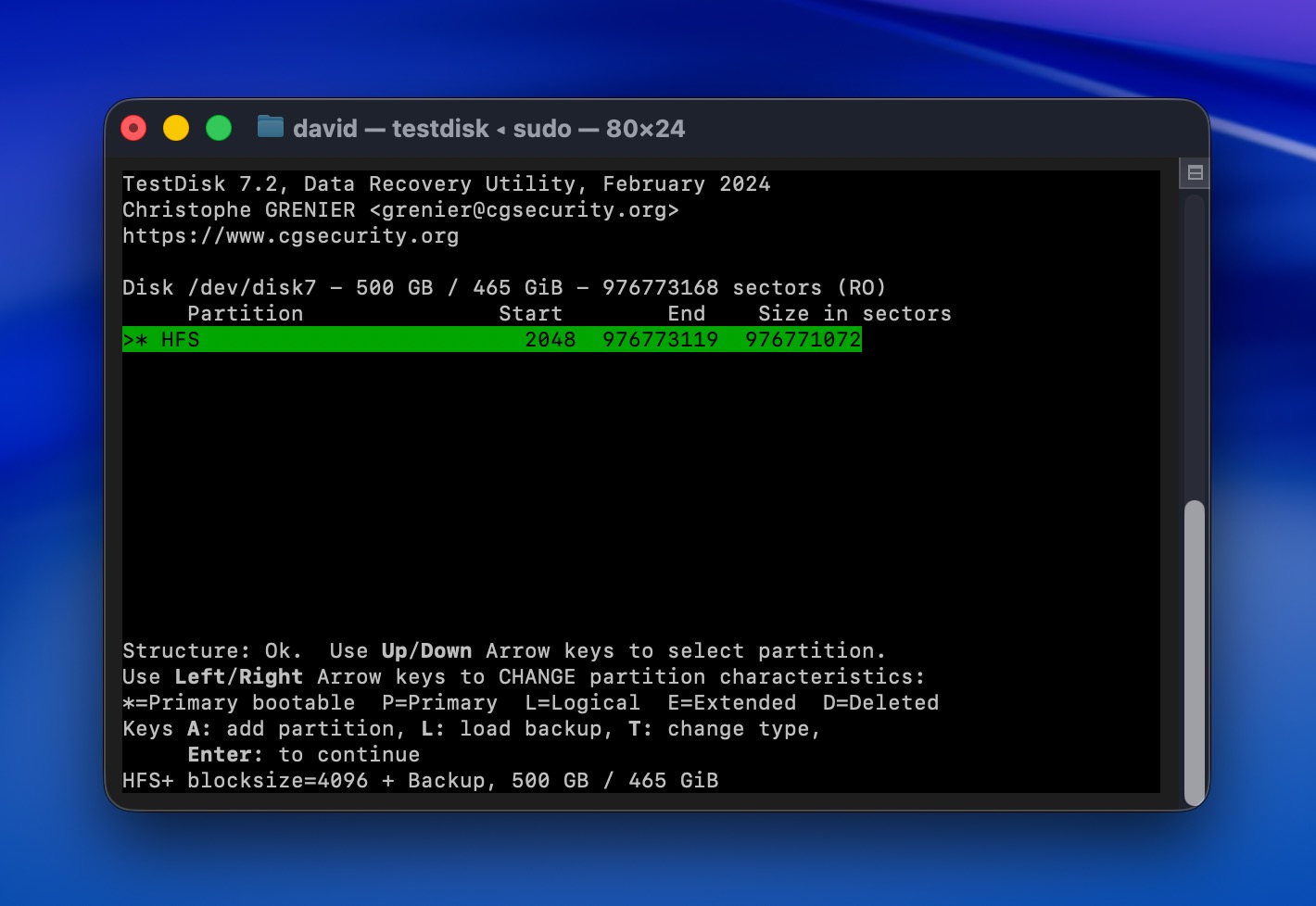Click the scrollbar thumb on the right edge
The height and width of the screenshot is (906, 1316).
(x=1192, y=648)
